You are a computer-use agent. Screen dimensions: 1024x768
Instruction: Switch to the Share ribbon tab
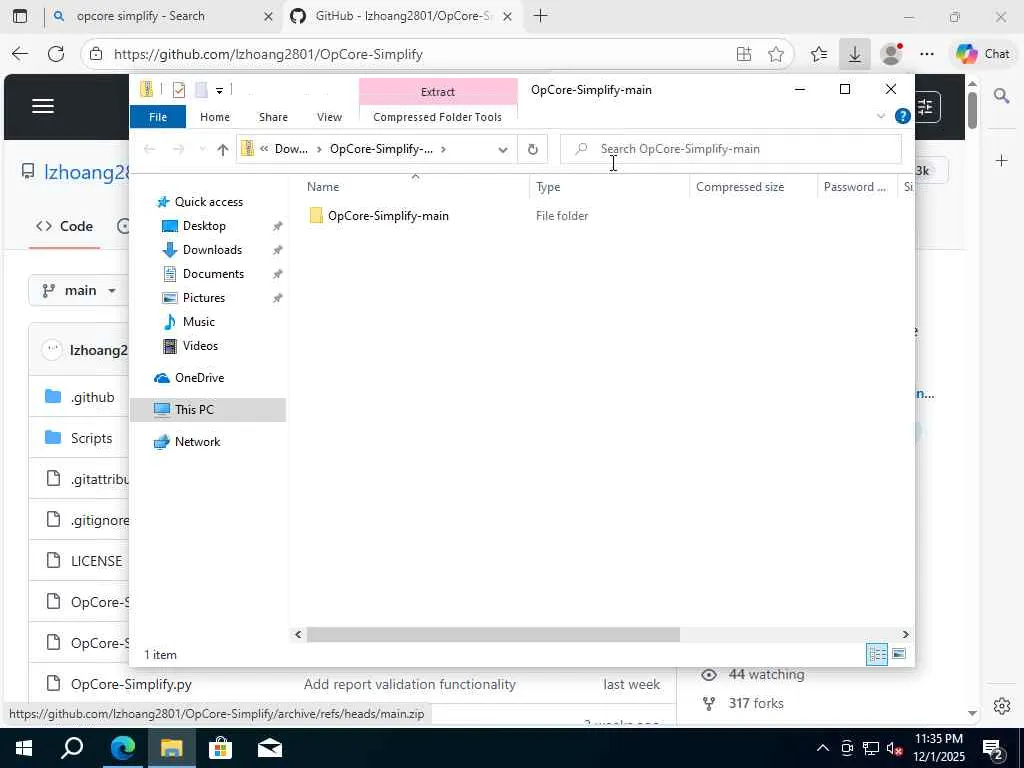pyautogui.click(x=273, y=117)
